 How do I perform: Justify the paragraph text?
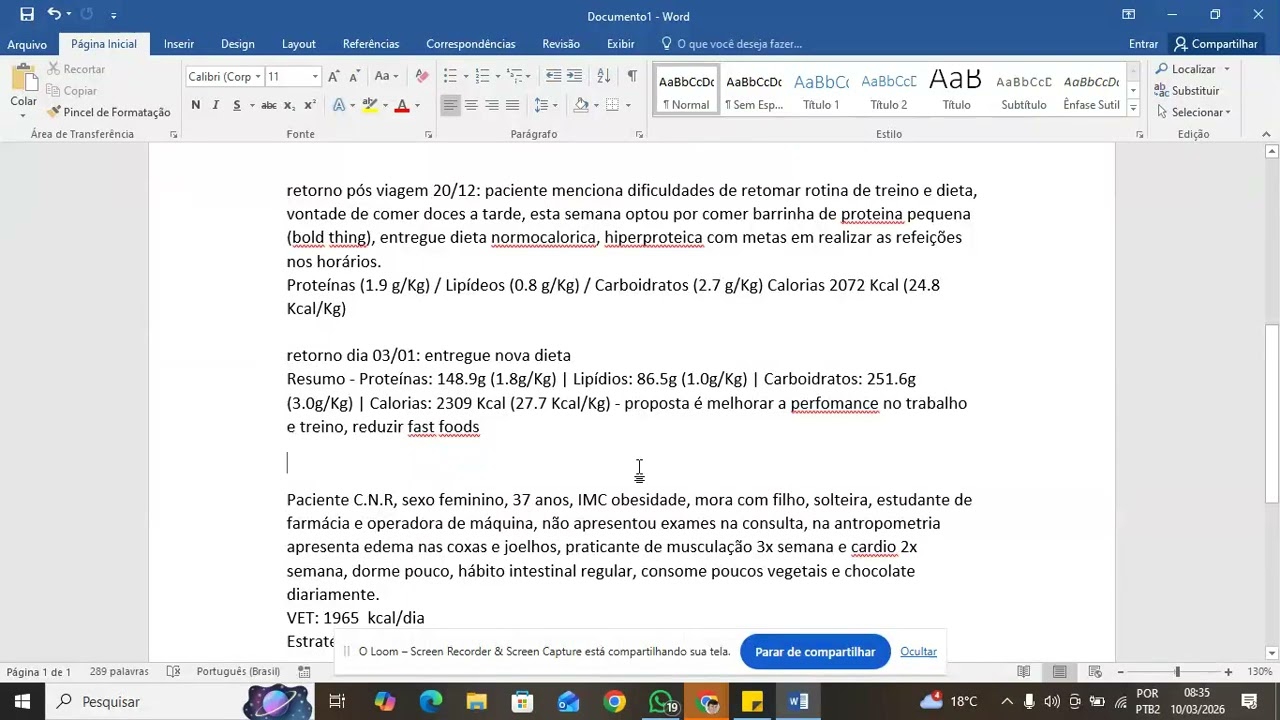(x=512, y=105)
